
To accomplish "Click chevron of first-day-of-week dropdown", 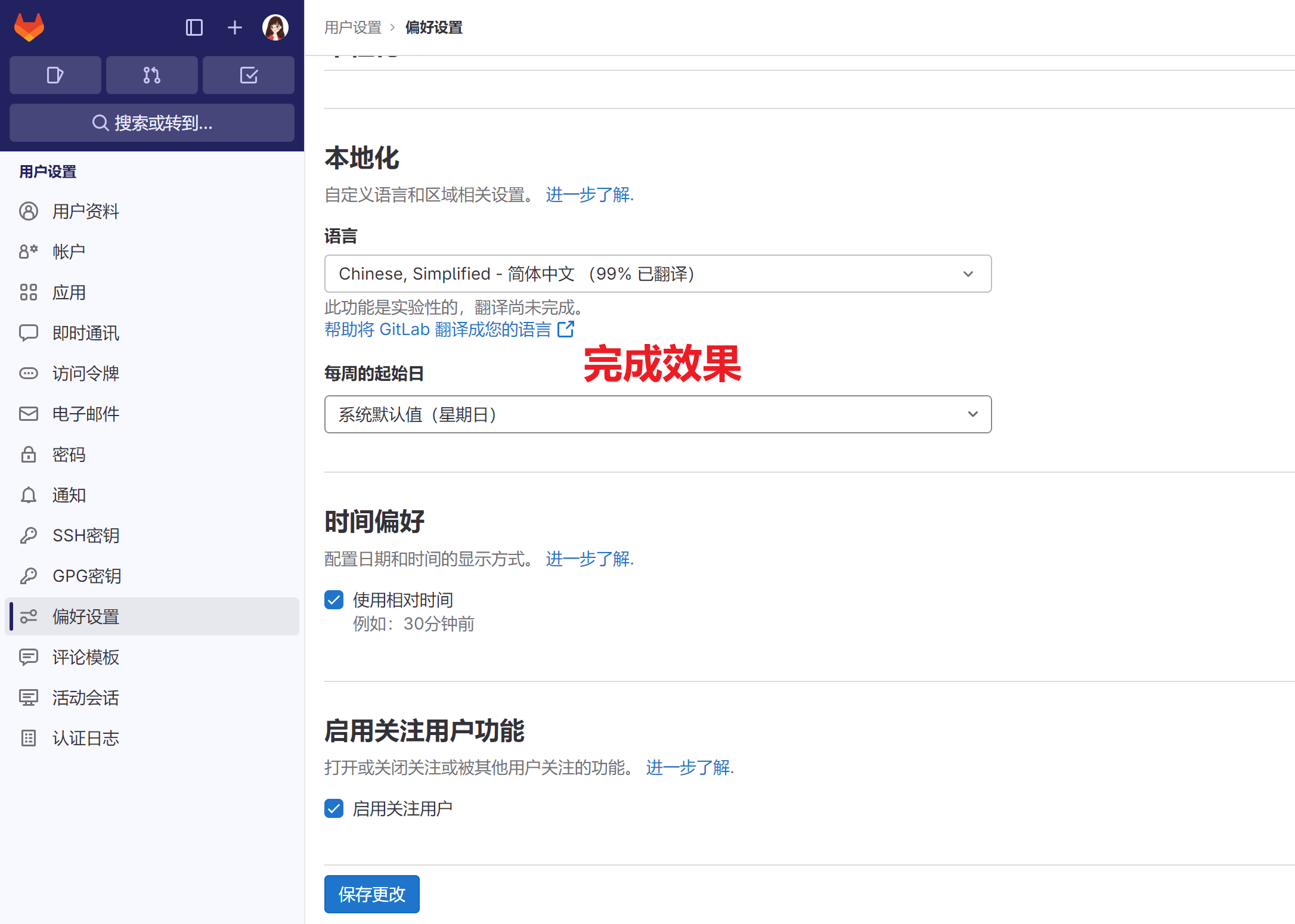I will [973, 414].
